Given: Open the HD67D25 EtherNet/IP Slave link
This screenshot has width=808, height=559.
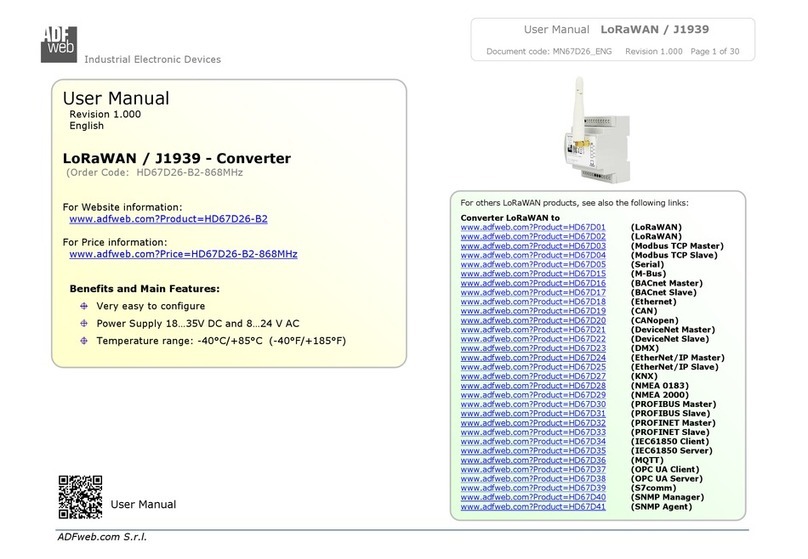Looking at the screenshot, I should click(x=533, y=367).
